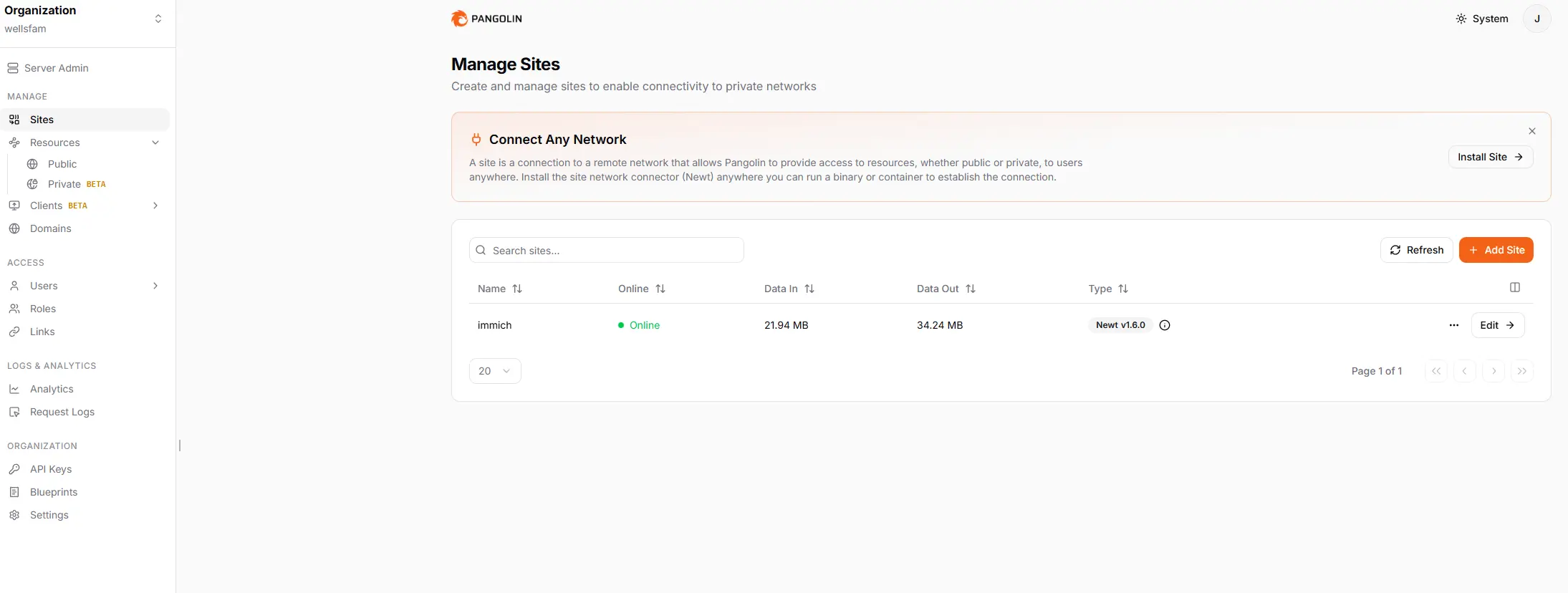This screenshot has height=593, width=1568.
Task: Open user avatar J menu
Action: (x=1537, y=19)
